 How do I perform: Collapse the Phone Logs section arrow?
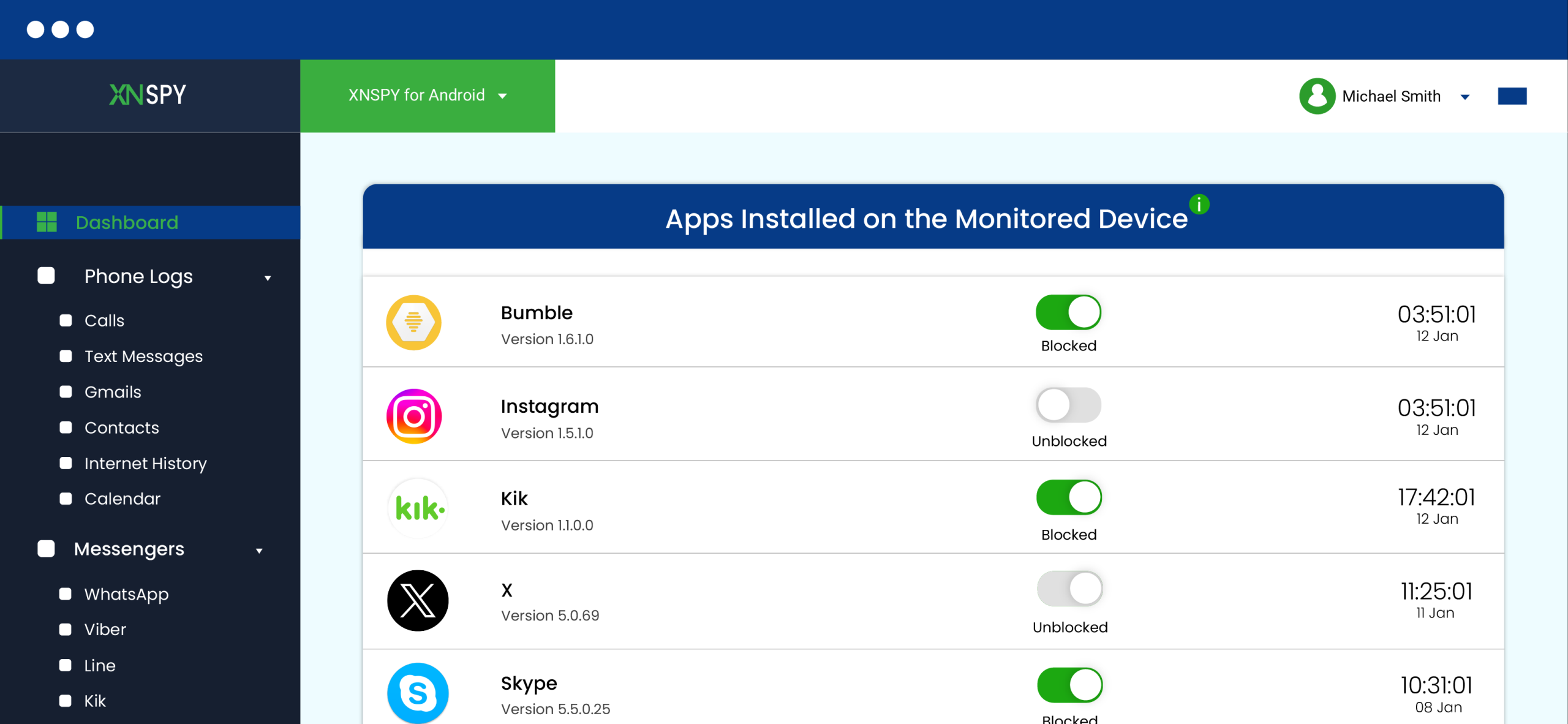coord(268,278)
